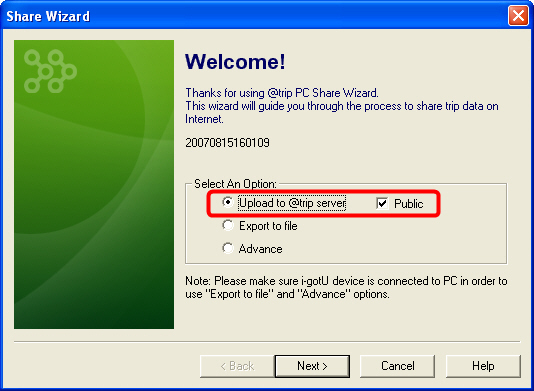Click the Cancel button

tap(397, 366)
